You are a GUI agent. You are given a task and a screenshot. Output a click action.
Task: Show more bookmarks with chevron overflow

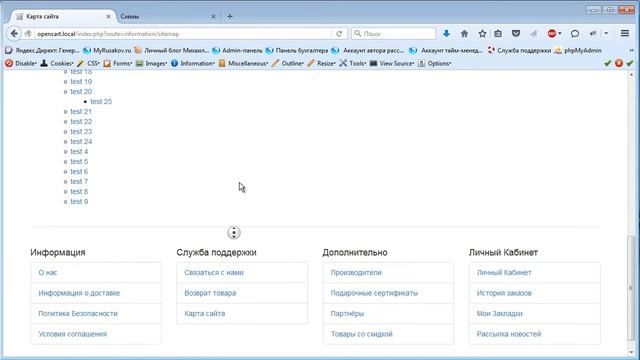(x=631, y=50)
